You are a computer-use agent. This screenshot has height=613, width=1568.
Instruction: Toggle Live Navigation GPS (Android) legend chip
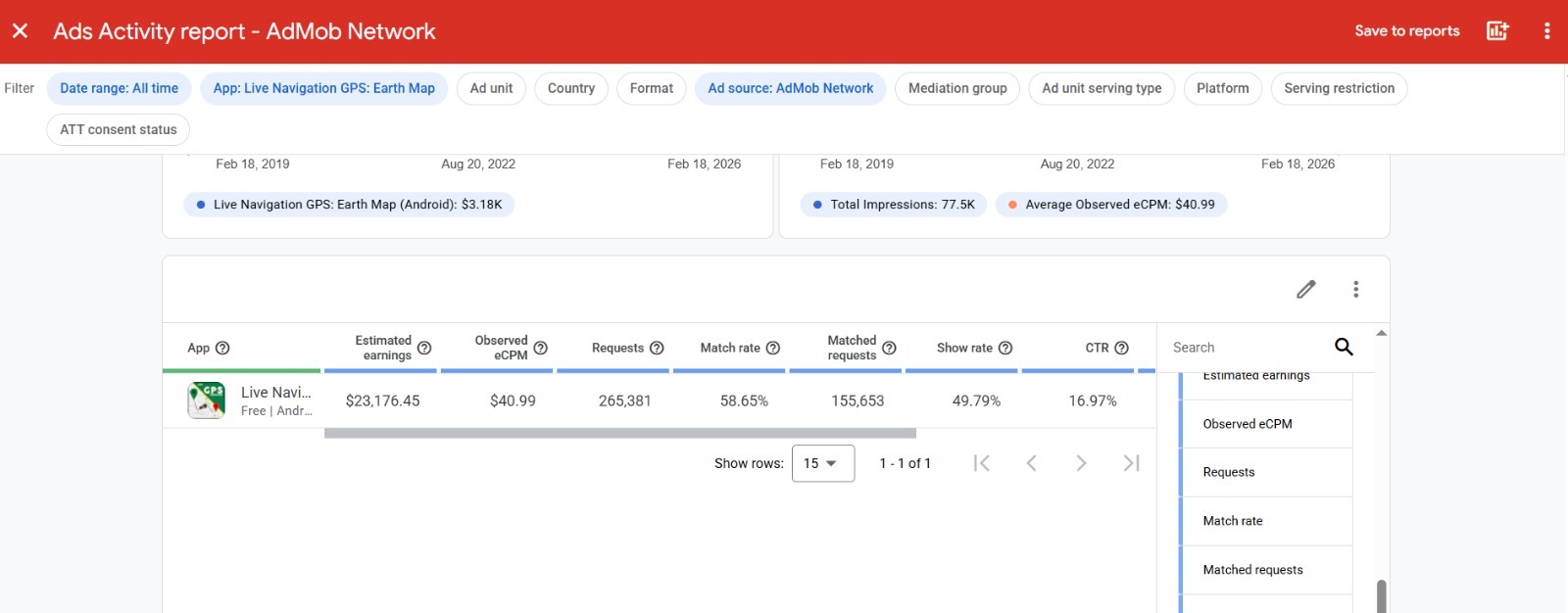coord(349,205)
